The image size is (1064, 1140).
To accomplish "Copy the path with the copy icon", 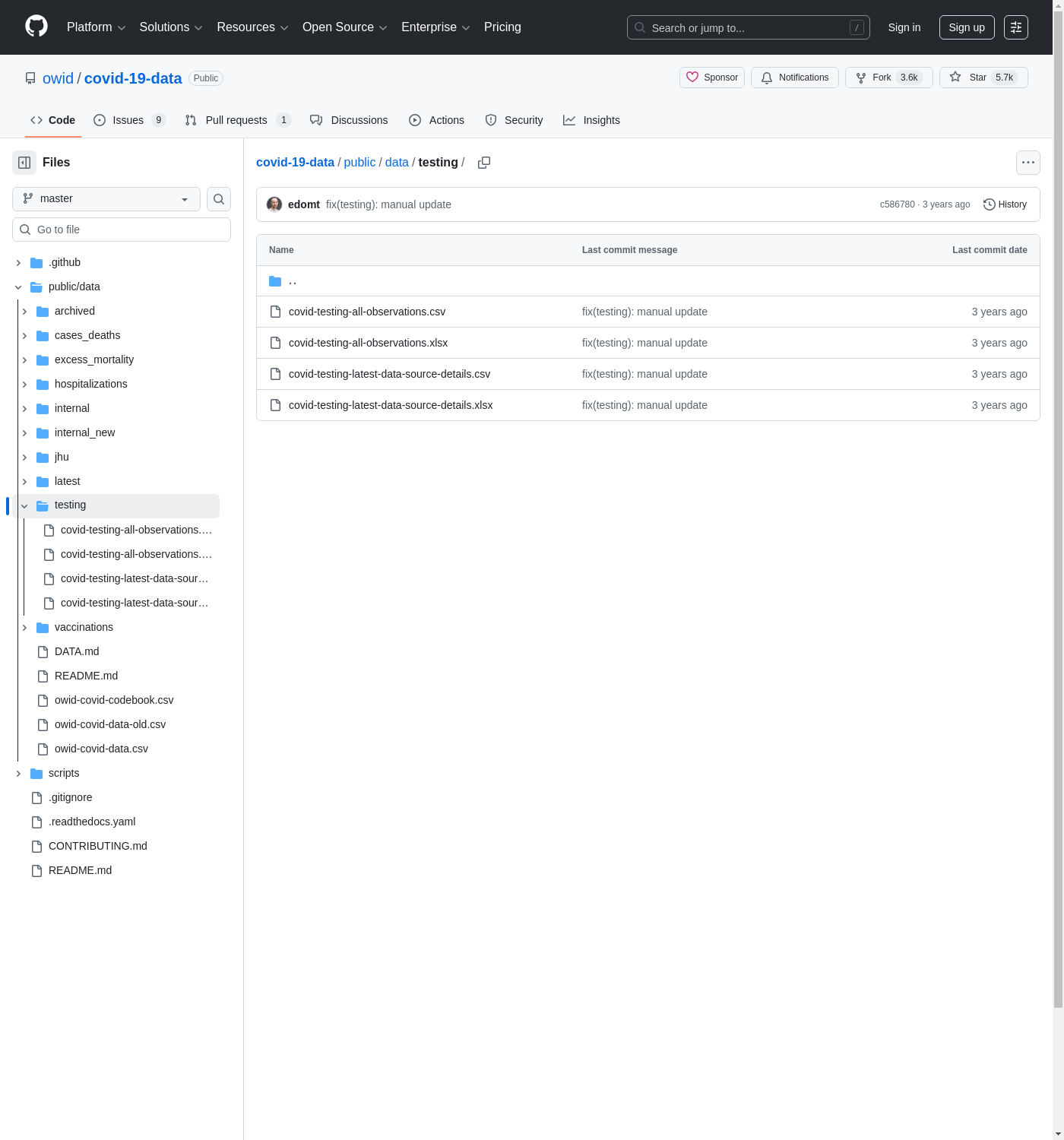I will [x=484, y=163].
